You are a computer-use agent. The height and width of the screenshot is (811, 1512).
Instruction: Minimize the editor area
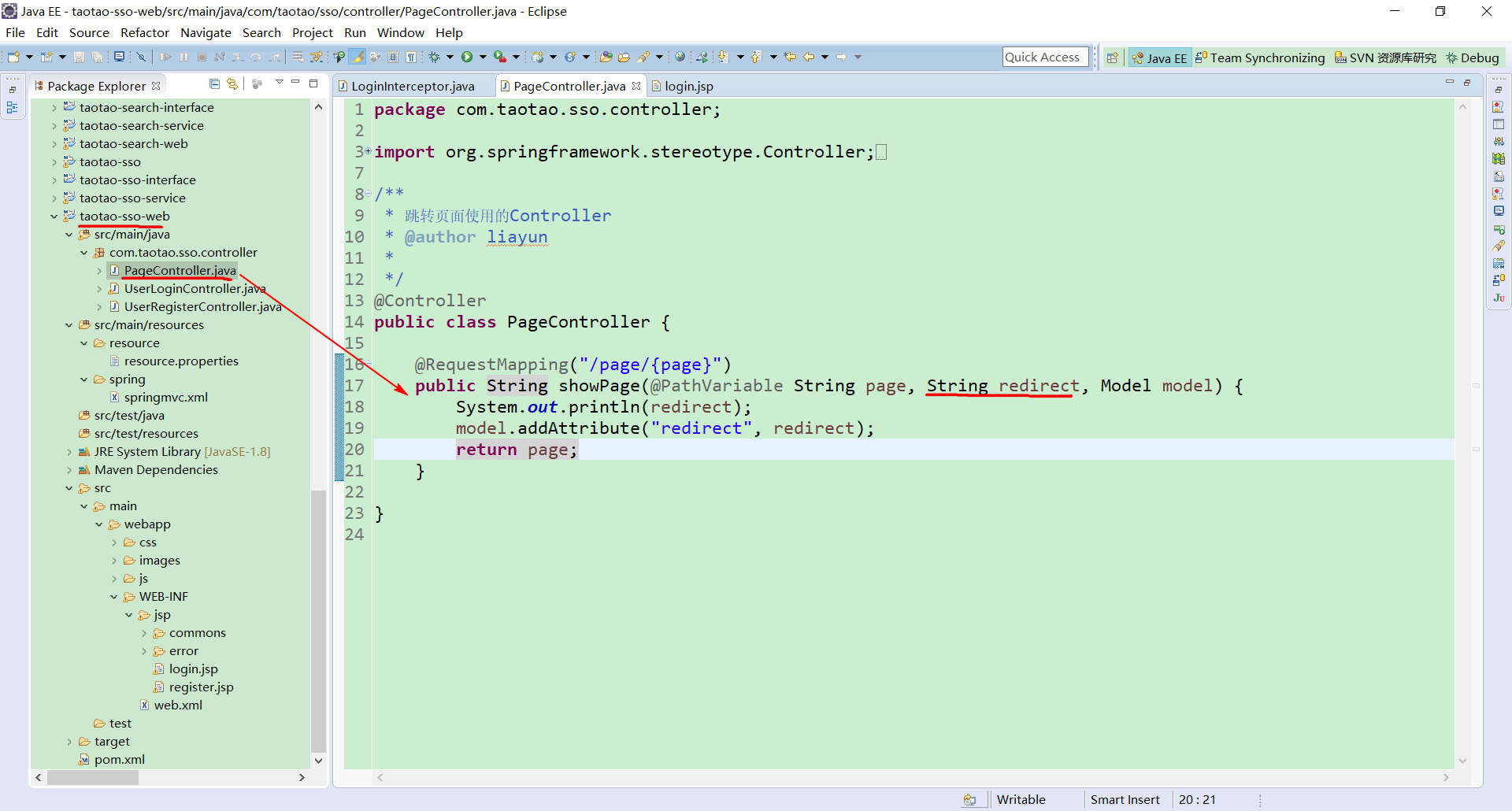pyautogui.click(x=1449, y=82)
